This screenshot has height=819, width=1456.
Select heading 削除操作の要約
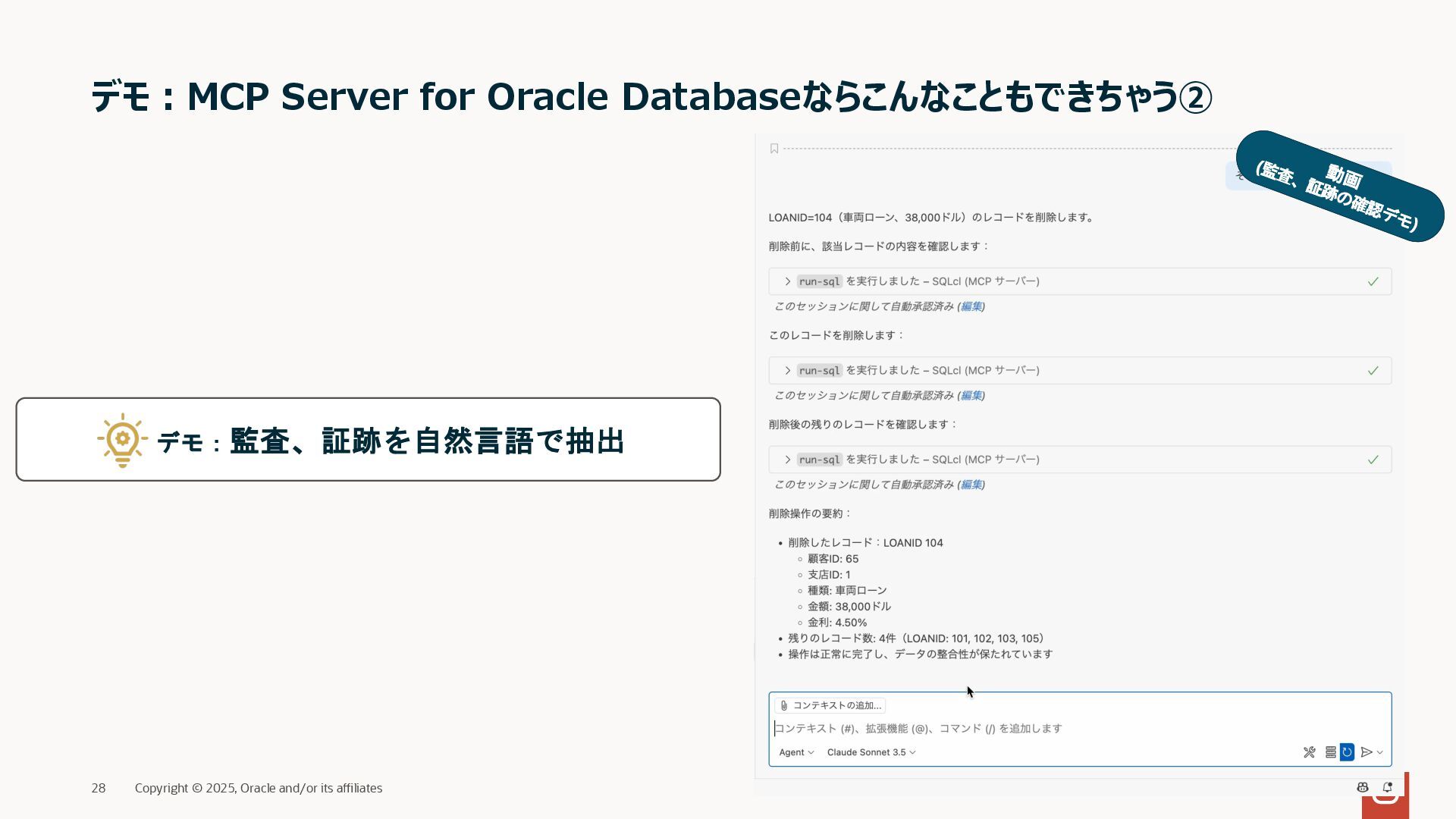click(x=810, y=513)
